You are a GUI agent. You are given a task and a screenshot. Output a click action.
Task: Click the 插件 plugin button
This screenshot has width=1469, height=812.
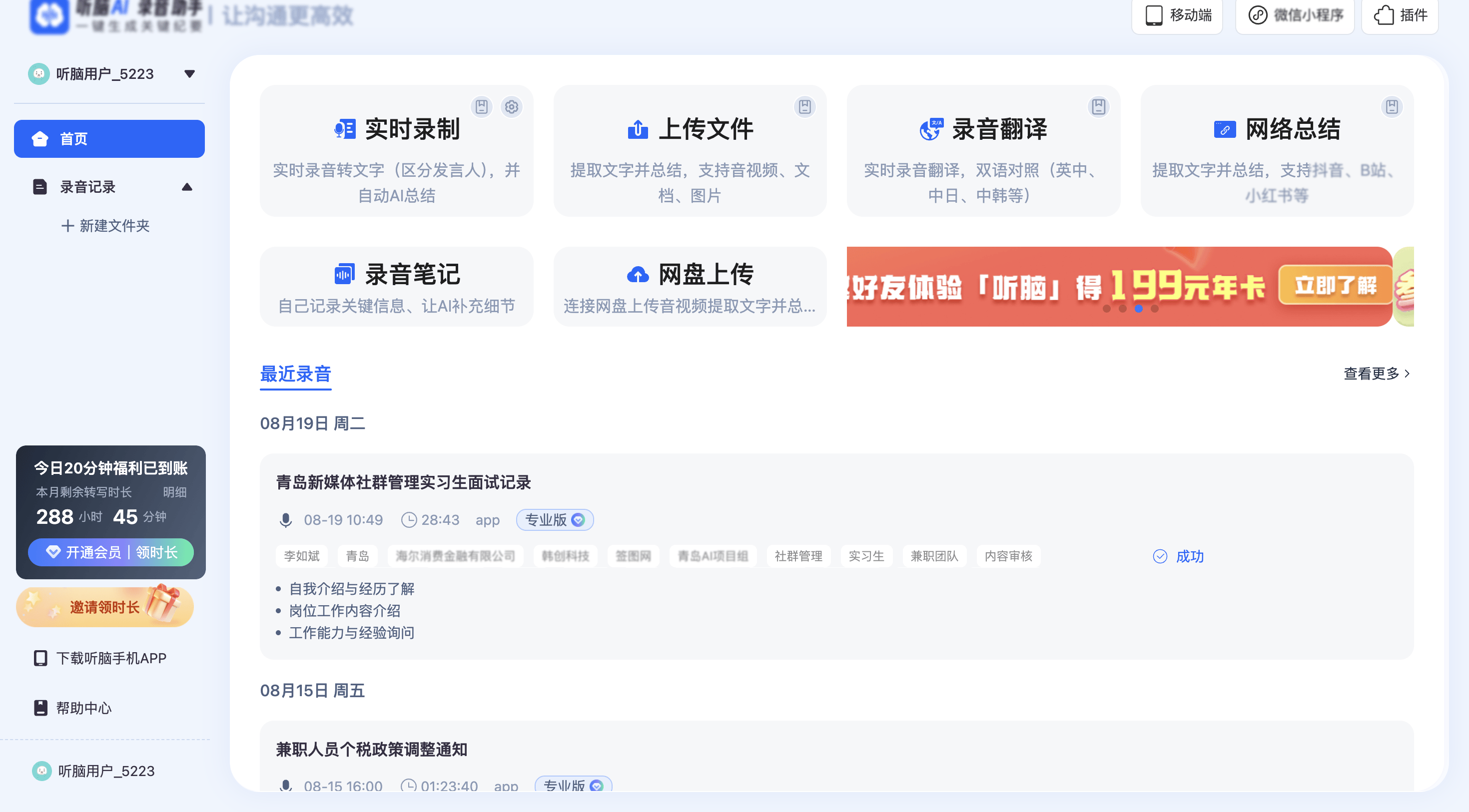point(1401,15)
